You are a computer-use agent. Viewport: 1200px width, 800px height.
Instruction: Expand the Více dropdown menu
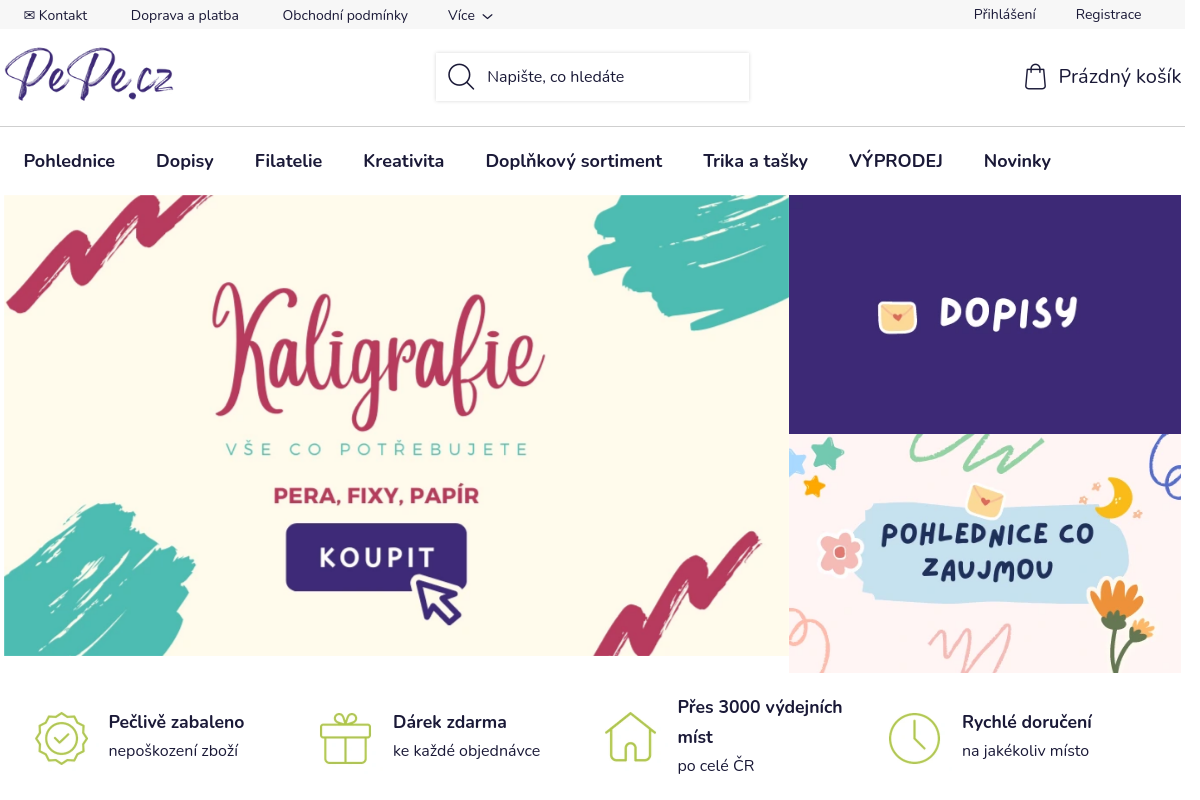470,15
